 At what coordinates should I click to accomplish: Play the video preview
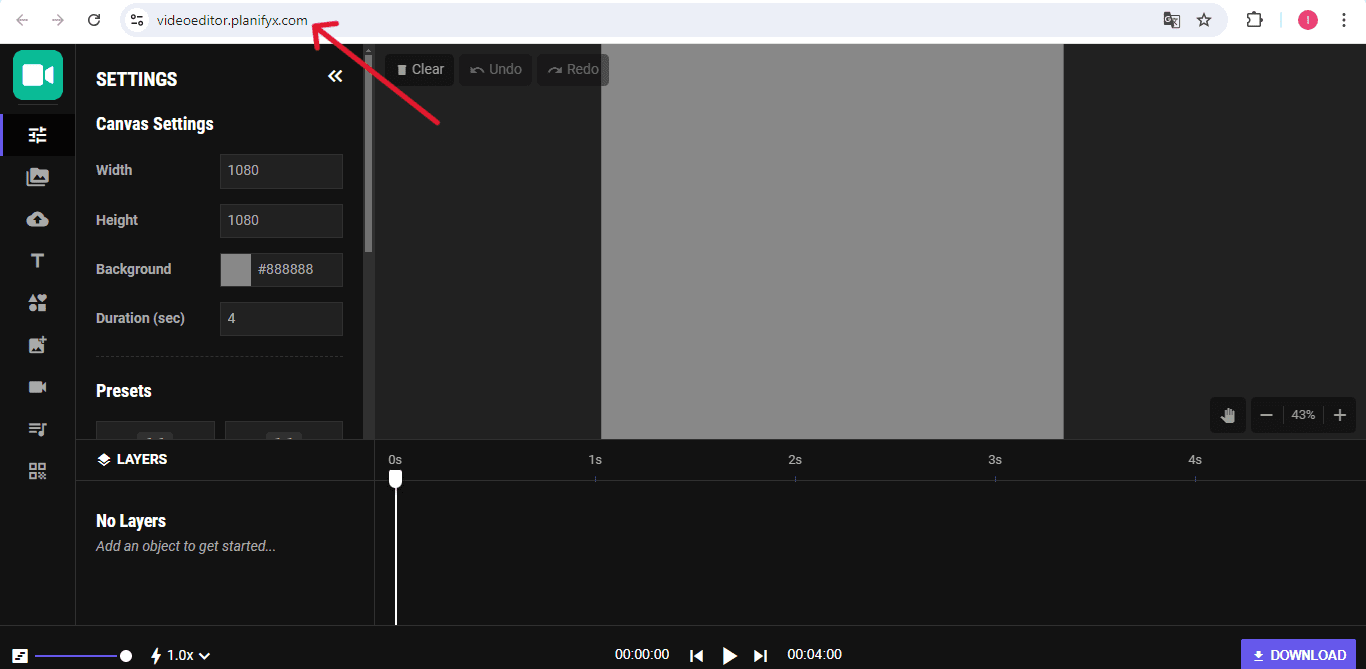pos(729,656)
